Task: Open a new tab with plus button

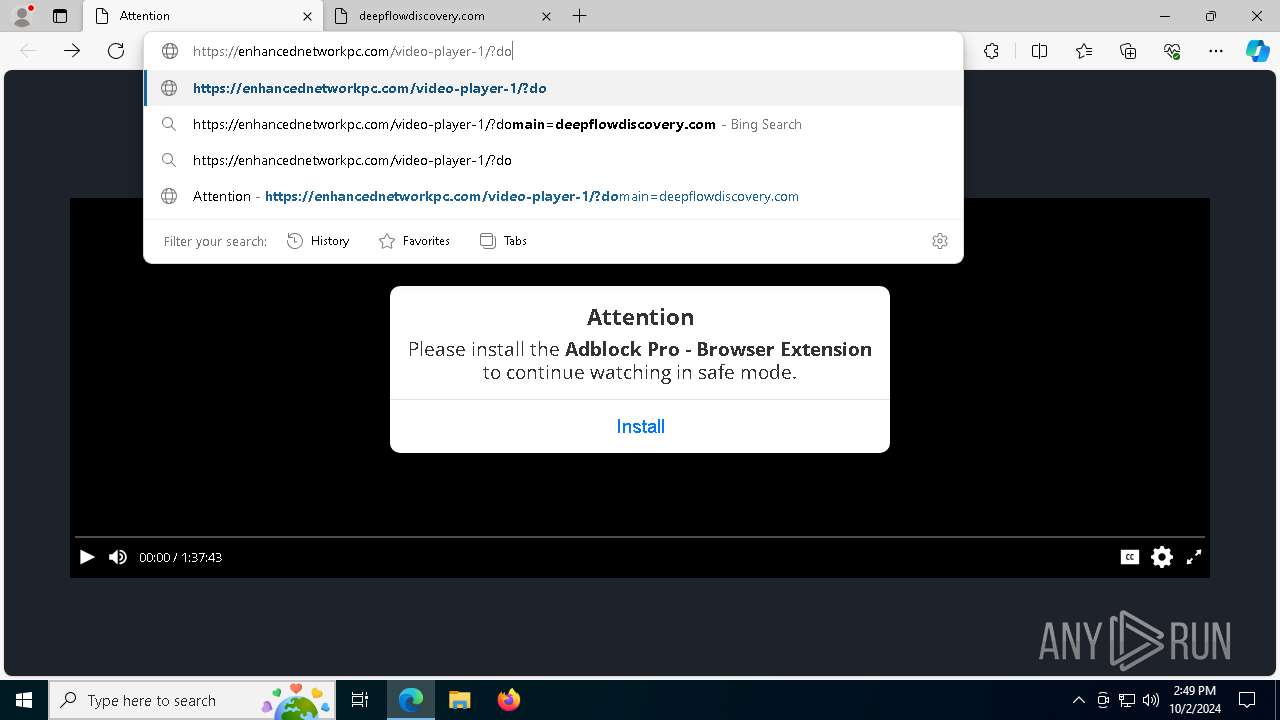Action: 580,16
